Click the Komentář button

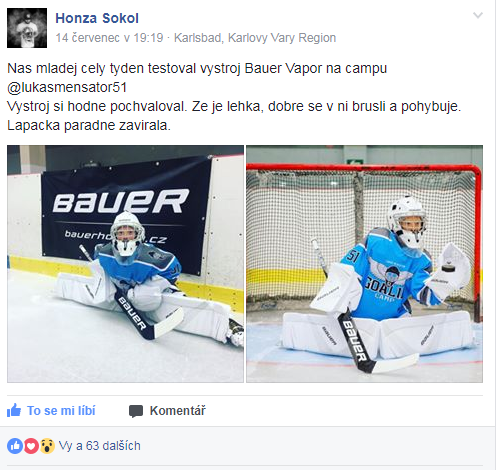167,411
